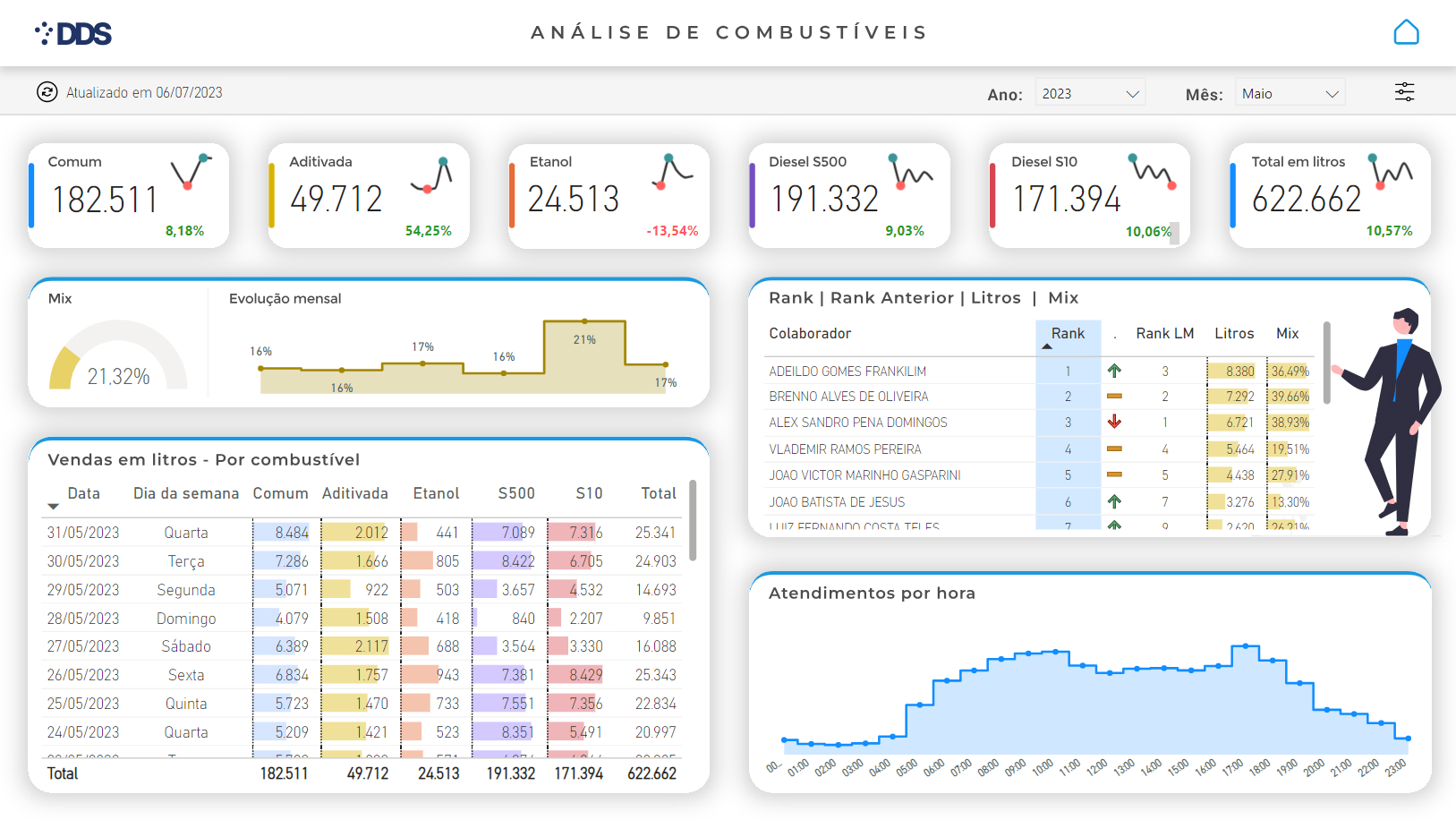Click red down arrow for ALEX SANDRO
The width and height of the screenshot is (1456, 820).
(1114, 422)
